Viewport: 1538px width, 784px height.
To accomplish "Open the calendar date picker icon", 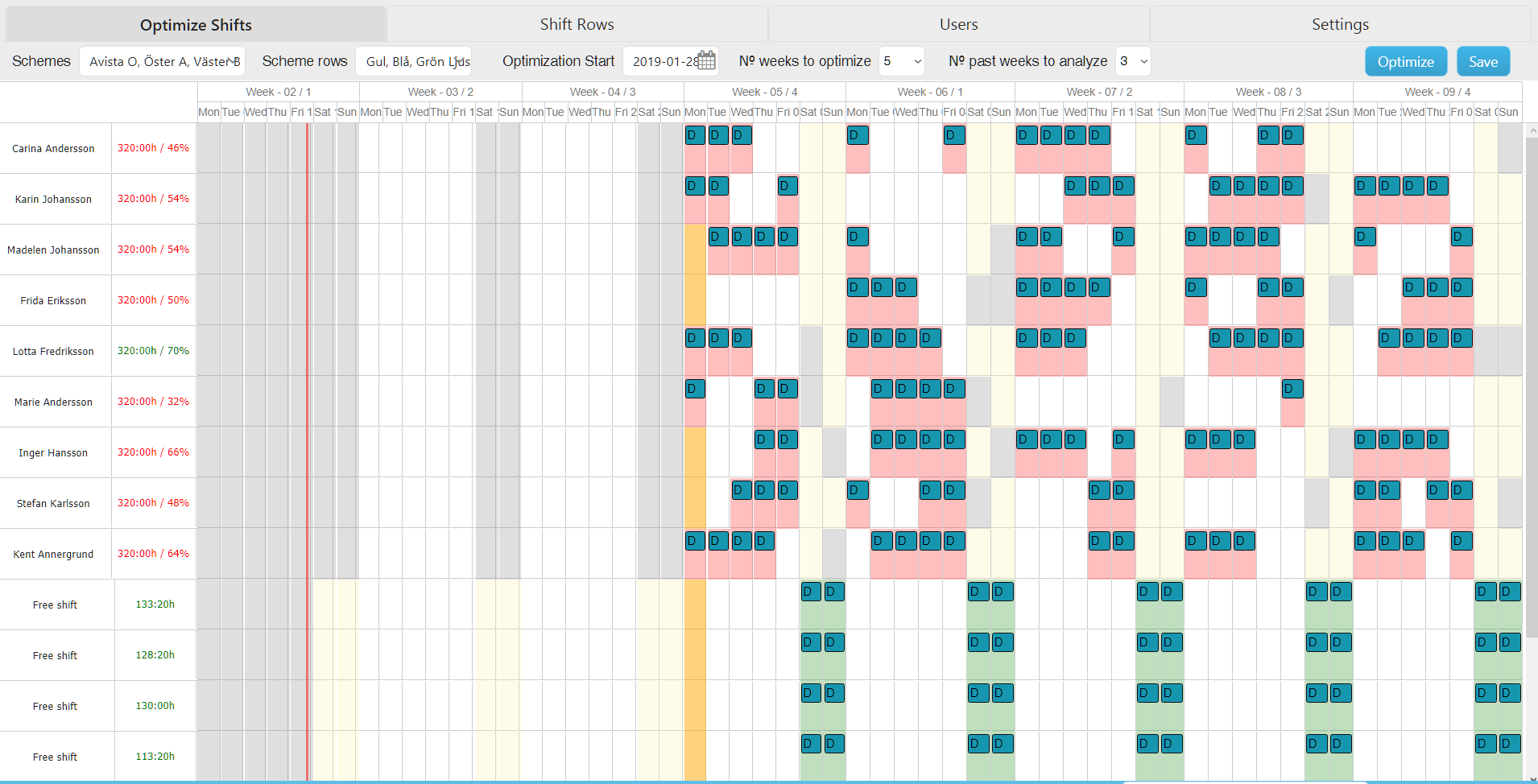I will coord(706,60).
